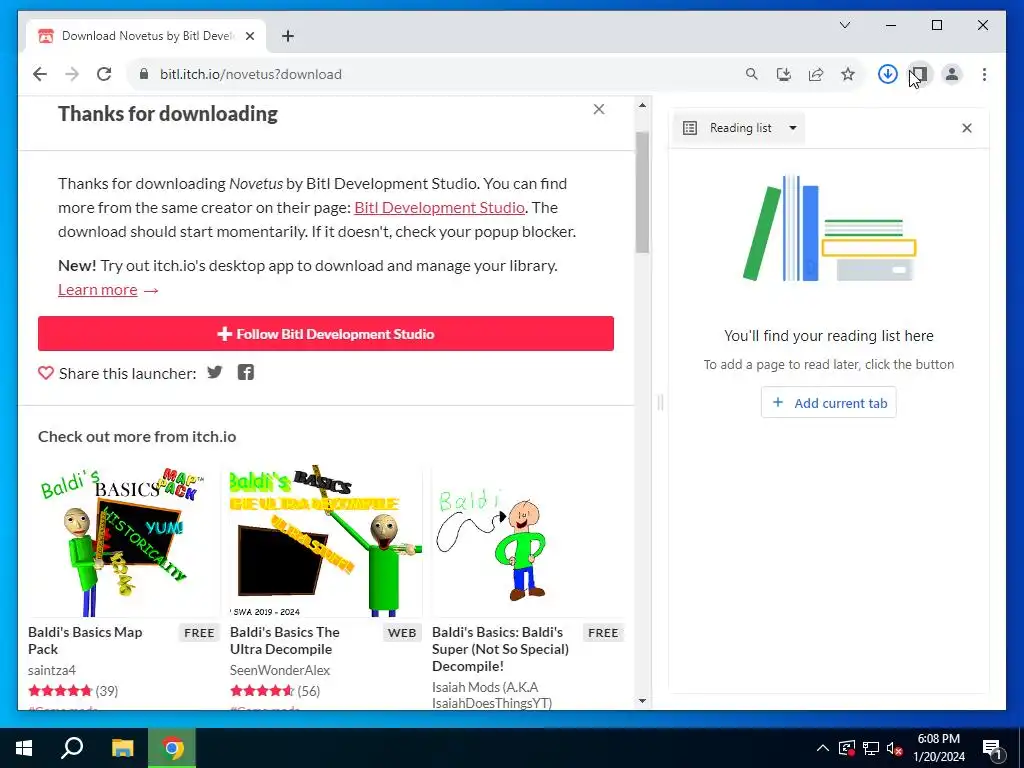Screen dimensions: 1024x768
Task: Share launcher on Twitter
Action: 215,372
